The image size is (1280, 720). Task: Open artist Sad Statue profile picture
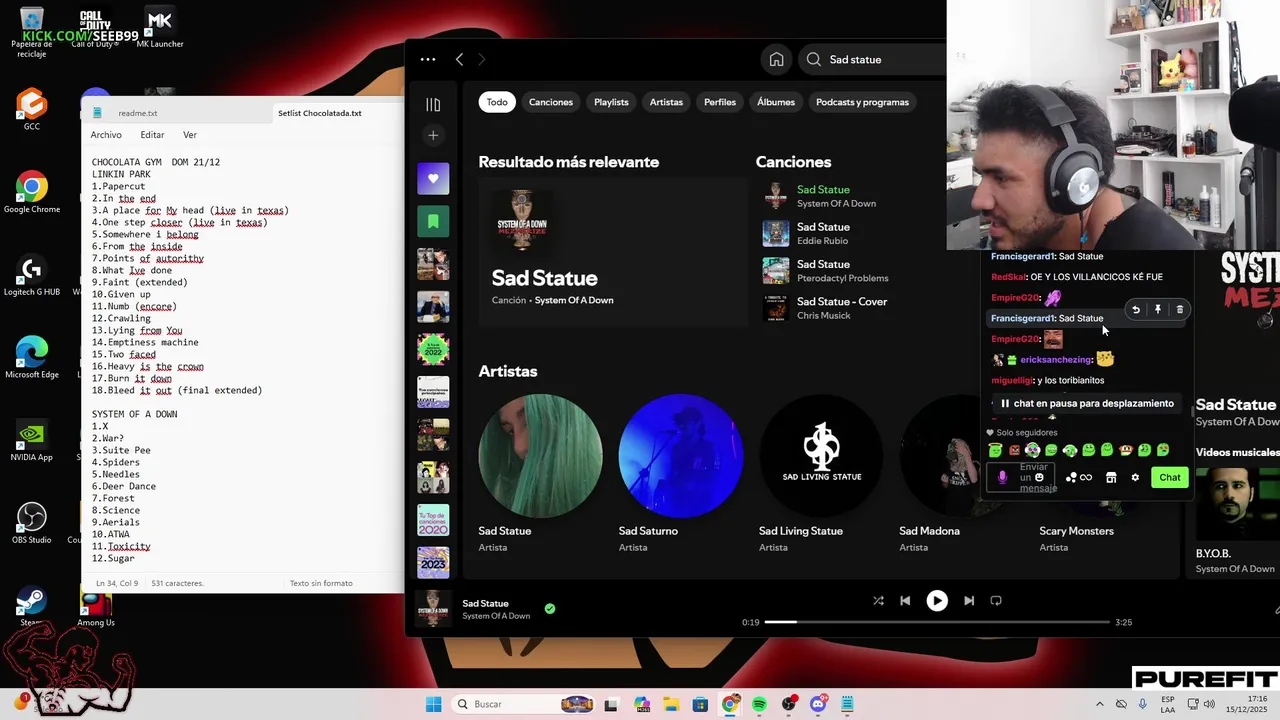click(x=541, y=456)
